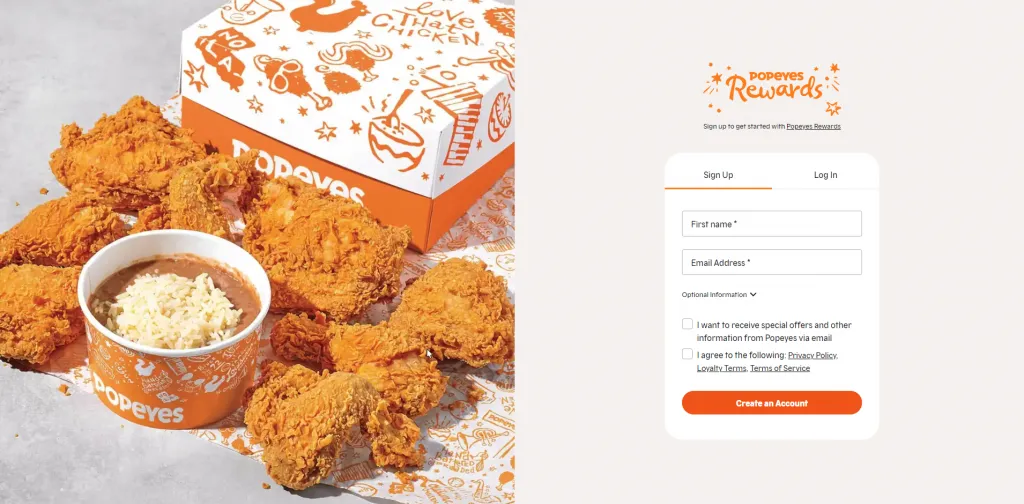Click the special offers email label text
This screenshot has width=1024, height=504.
coord(774,332)
